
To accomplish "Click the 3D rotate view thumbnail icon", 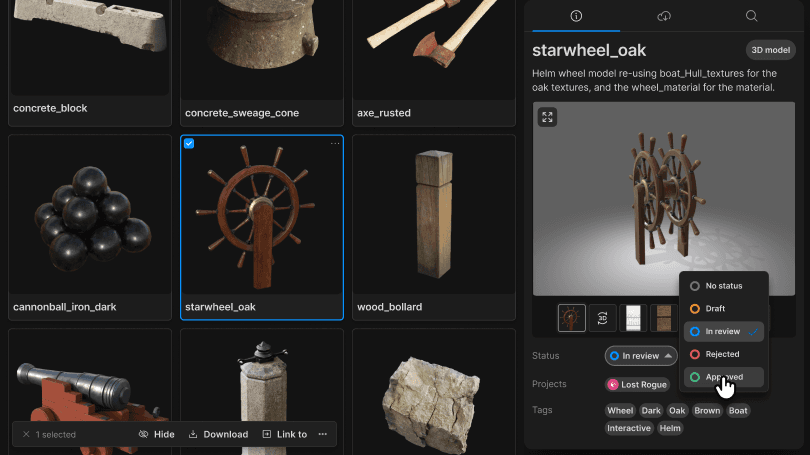I will pos(602,318).
